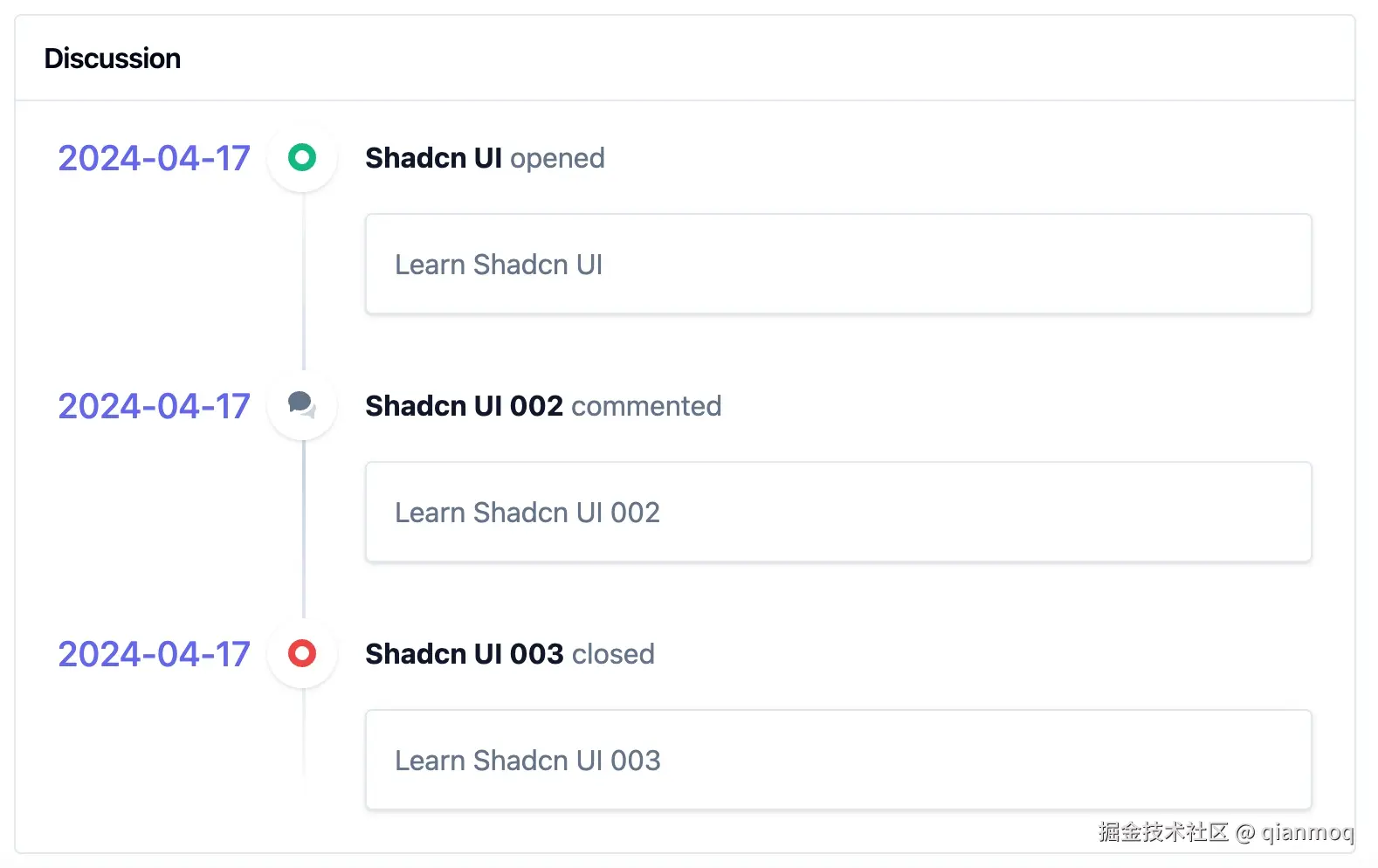Screen dimensions: 1378x868
Task: Click the red closed status icon
Action: [x=302, y=653]
